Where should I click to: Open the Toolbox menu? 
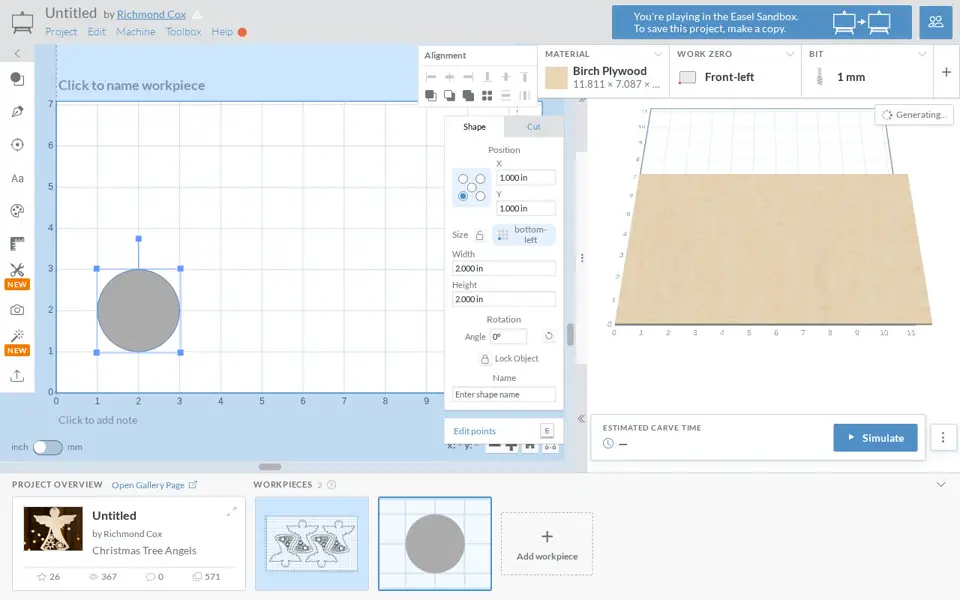click(x=183, y=32)
